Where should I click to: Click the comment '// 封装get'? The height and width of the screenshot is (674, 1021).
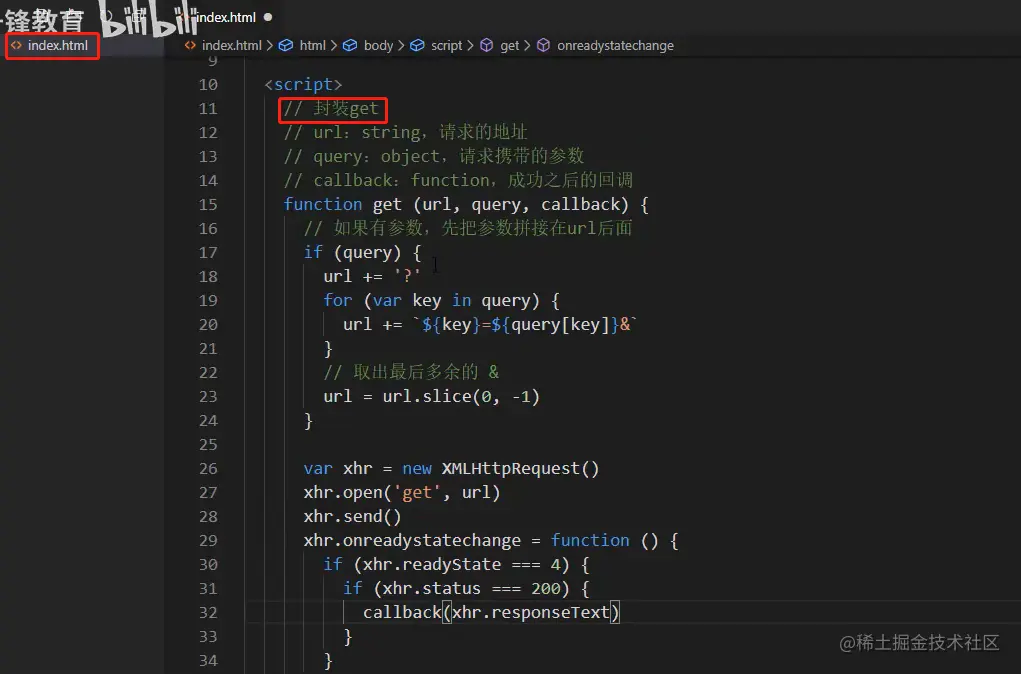(331, 109)
